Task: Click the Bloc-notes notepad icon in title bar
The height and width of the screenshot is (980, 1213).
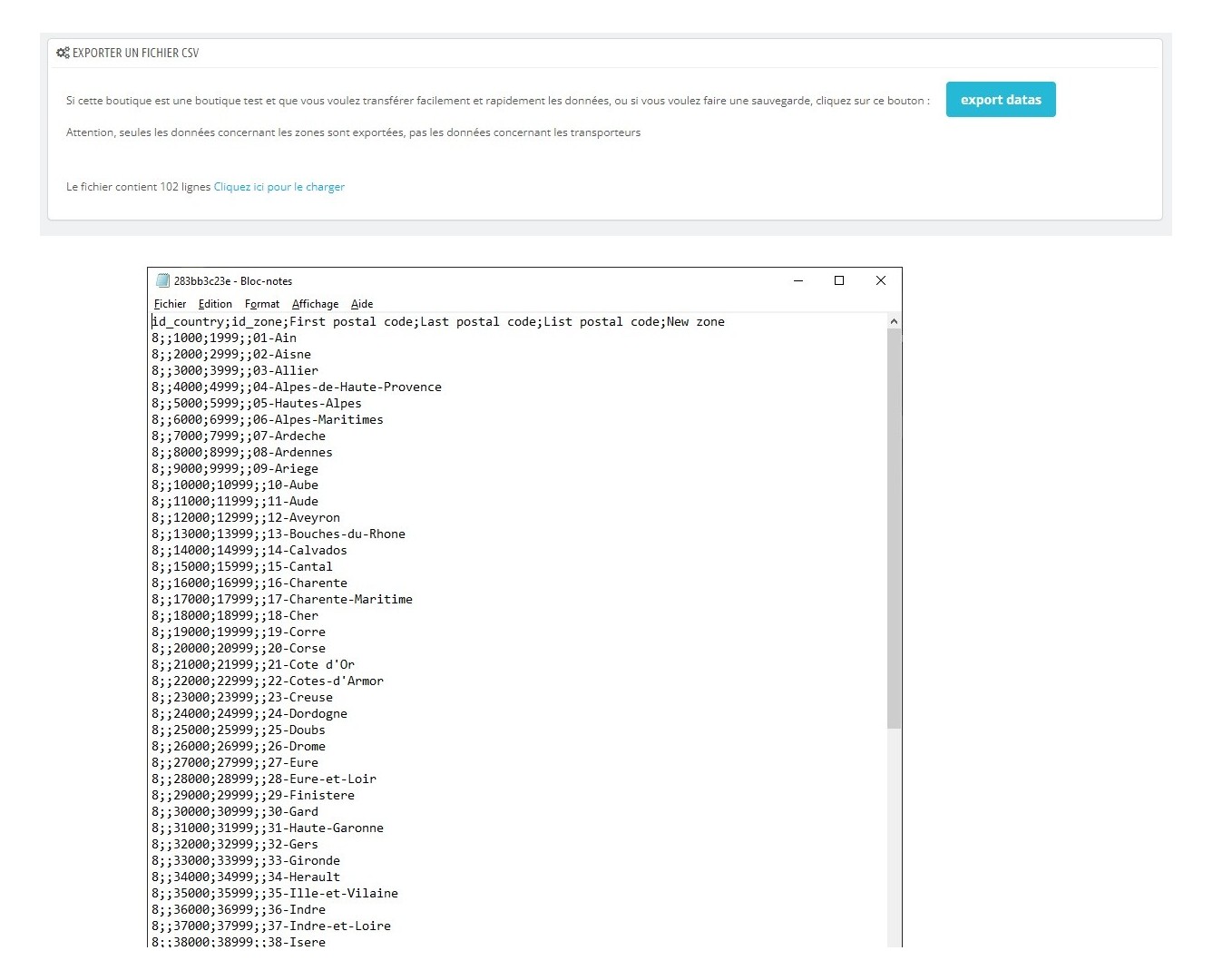Action: (163, 281)
